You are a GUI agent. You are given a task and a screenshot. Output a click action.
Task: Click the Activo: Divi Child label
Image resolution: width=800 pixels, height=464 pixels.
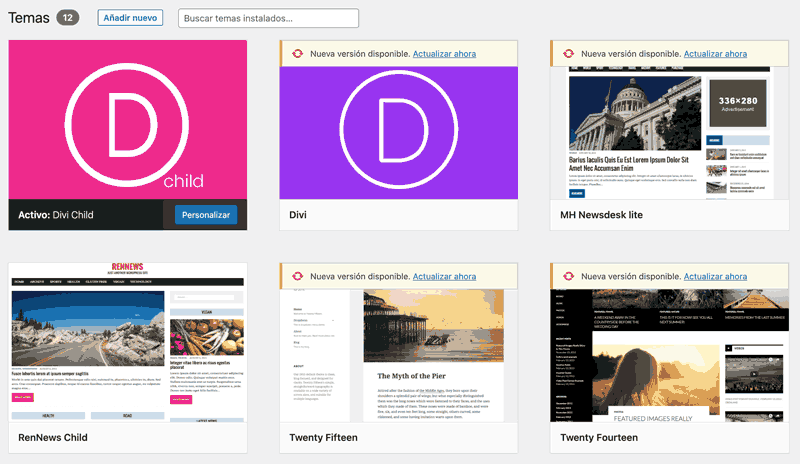(x=56, y=215)
